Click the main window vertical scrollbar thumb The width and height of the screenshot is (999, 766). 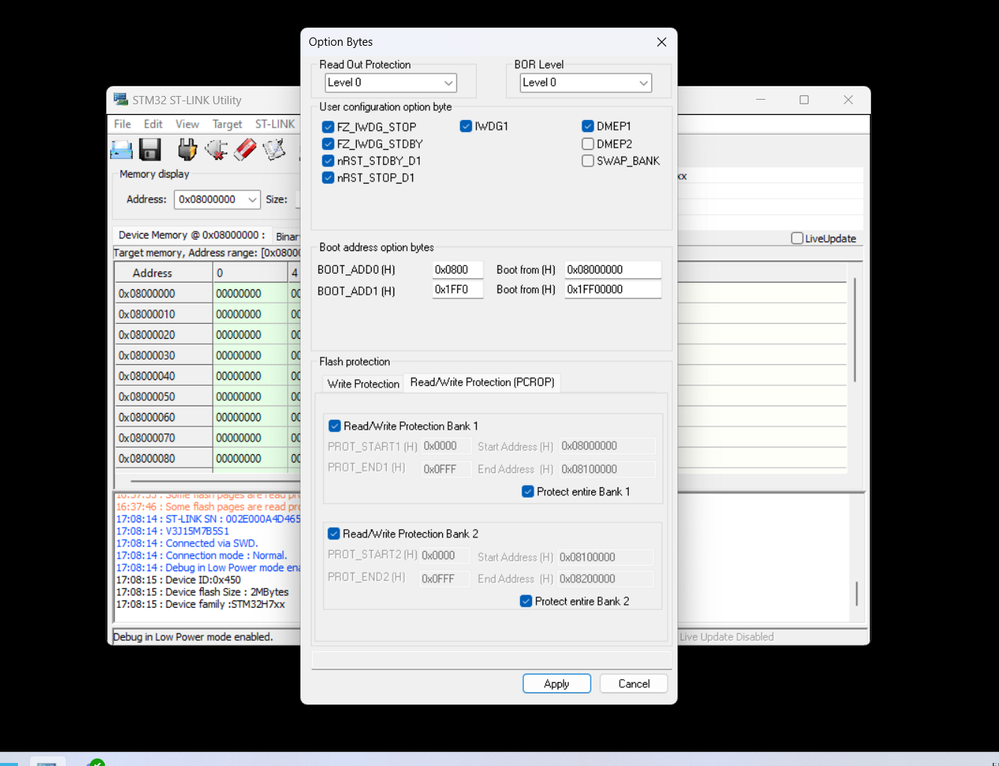[x=854, y=330]
